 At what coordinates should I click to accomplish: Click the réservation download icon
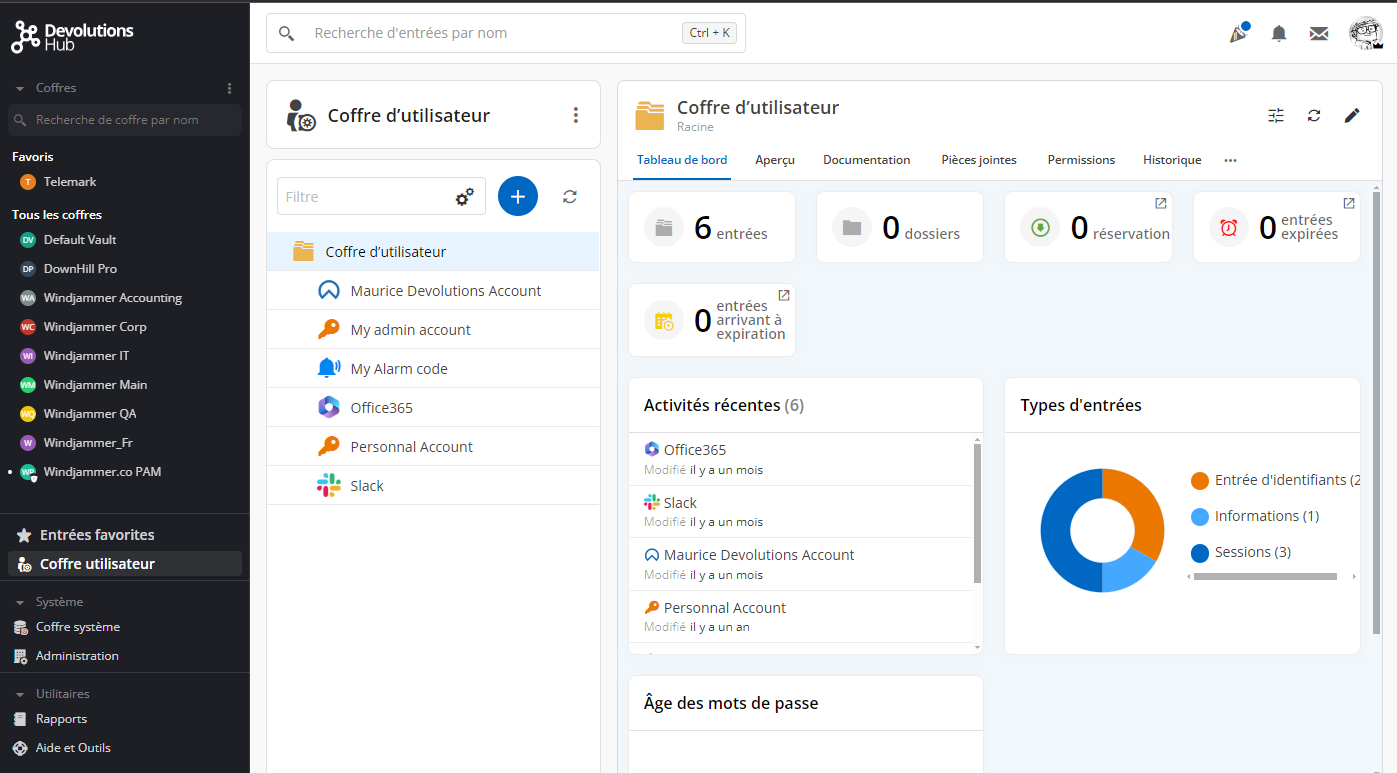(x=1040, y=227)
